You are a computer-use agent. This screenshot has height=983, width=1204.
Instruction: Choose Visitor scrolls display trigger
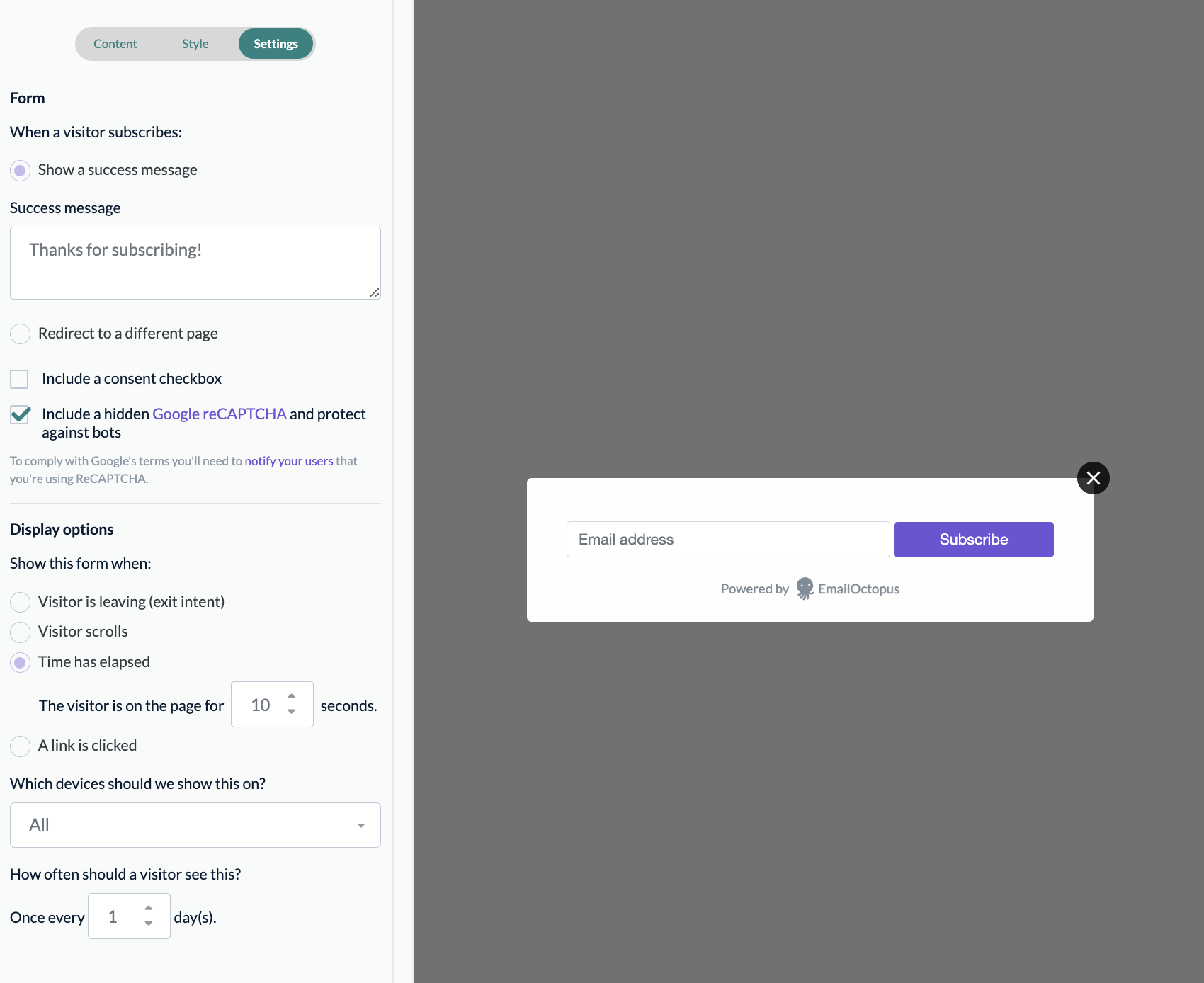20,632
